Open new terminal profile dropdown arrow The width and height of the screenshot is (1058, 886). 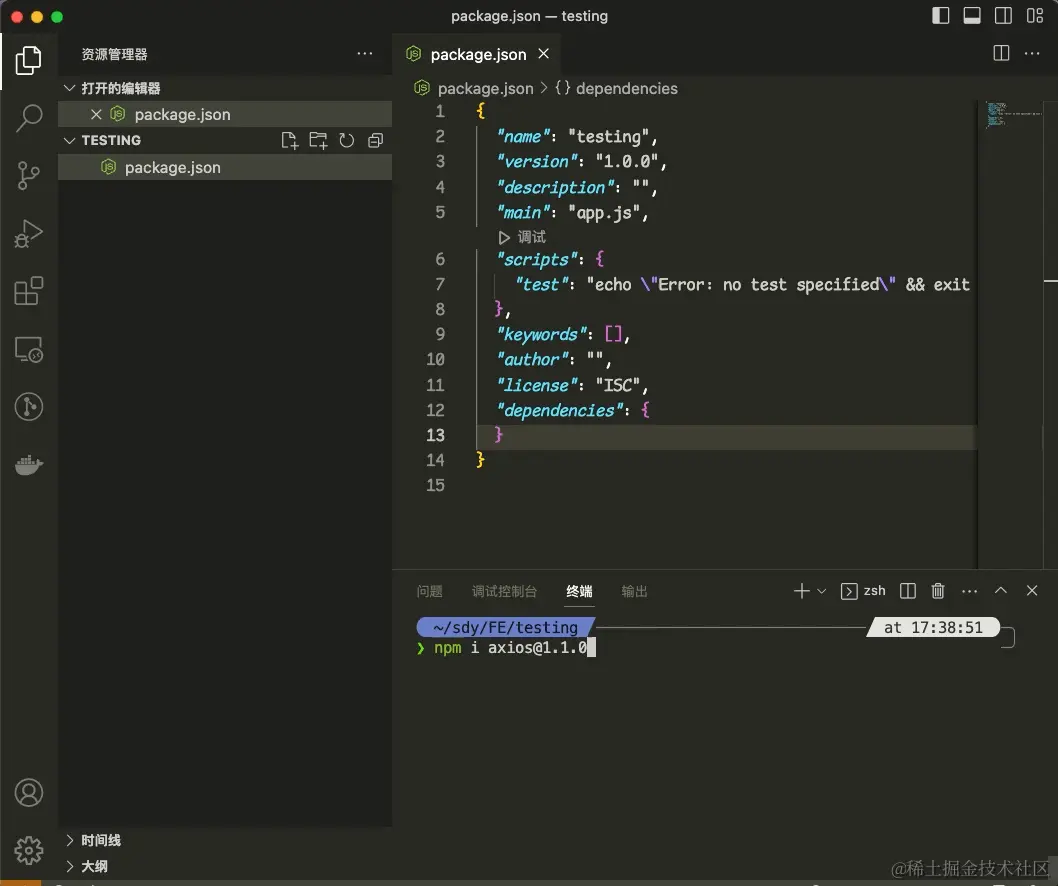(x=821, y=591)
